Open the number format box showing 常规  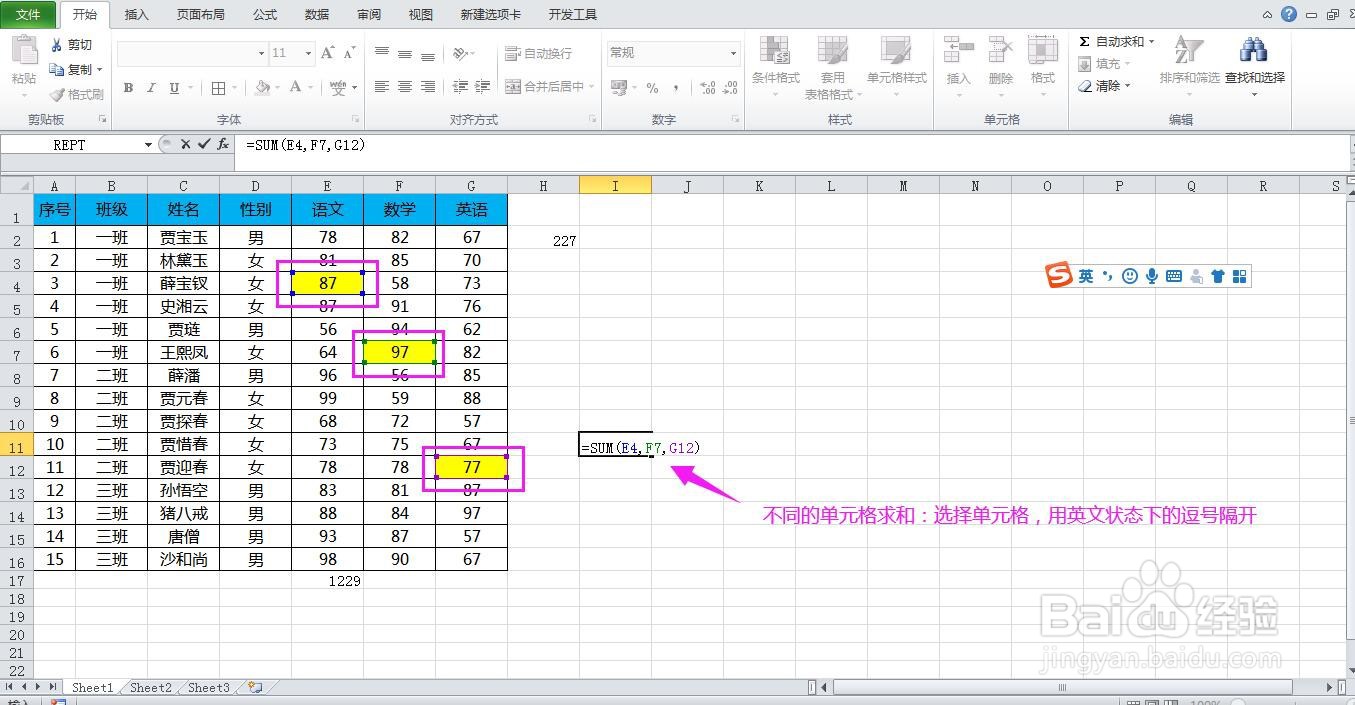coord(672,53)
